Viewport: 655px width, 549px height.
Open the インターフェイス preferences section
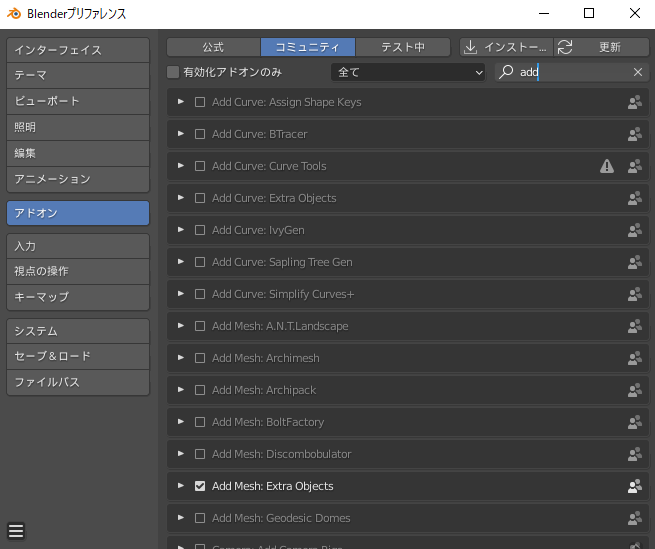click(78, 50)
